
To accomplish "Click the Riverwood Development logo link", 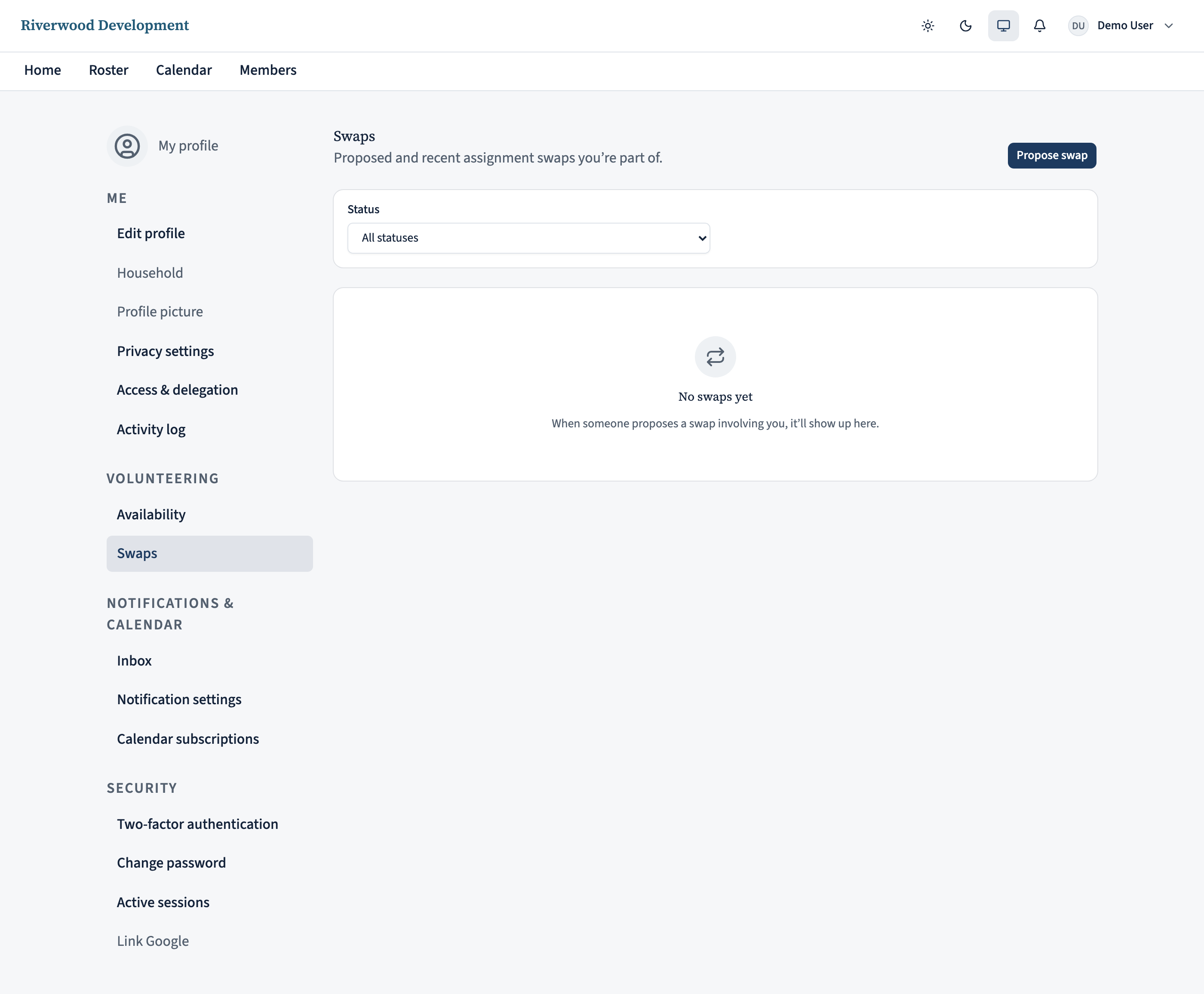I will [105, 26].
